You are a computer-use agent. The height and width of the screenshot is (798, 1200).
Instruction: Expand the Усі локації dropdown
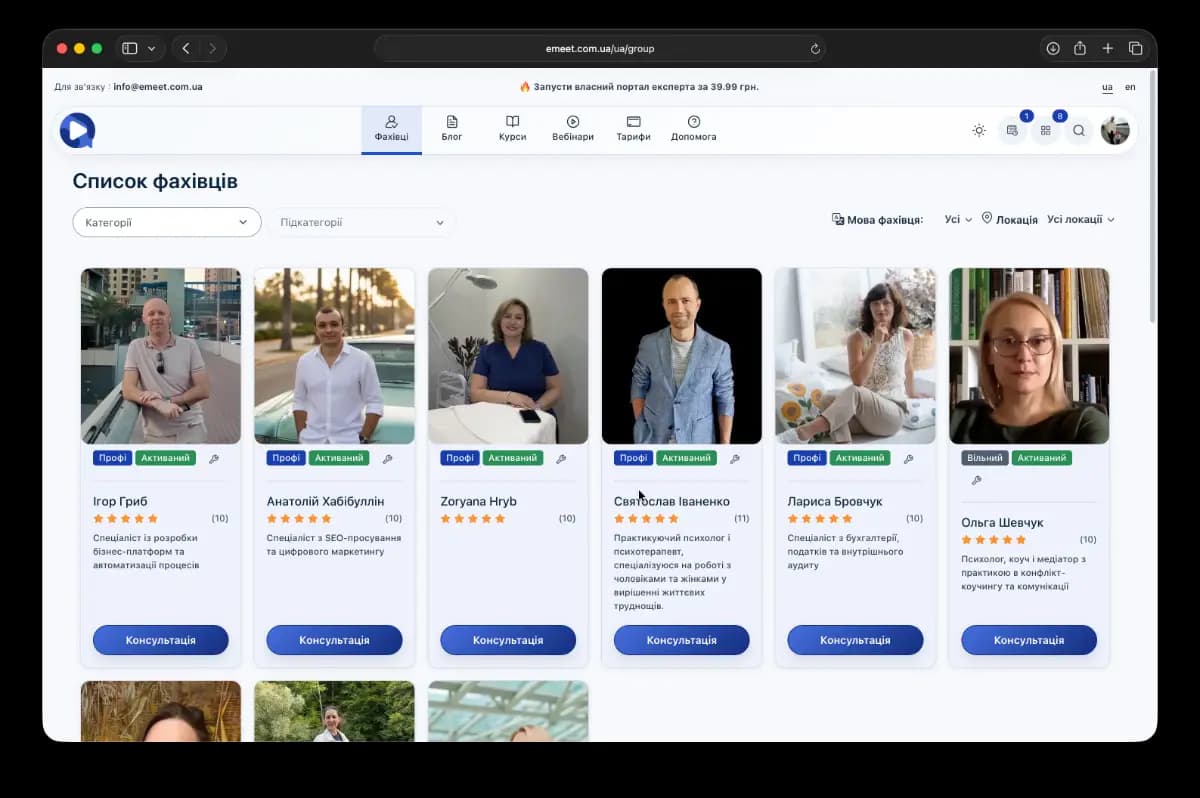pyautogui.click(x=1080, y=219)
